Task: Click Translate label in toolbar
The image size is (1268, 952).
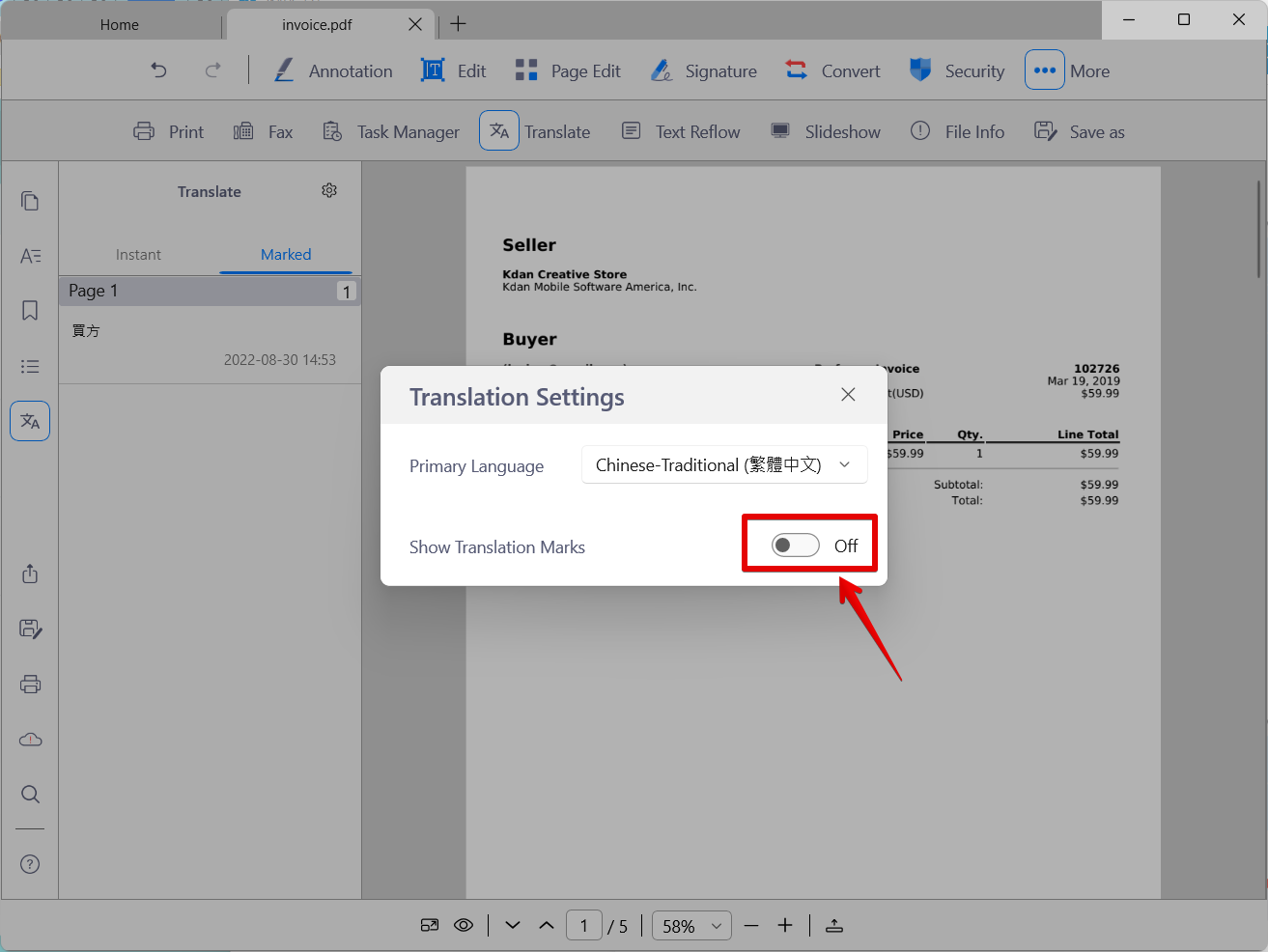Action: pyautogui.click(x=557, y=131)
